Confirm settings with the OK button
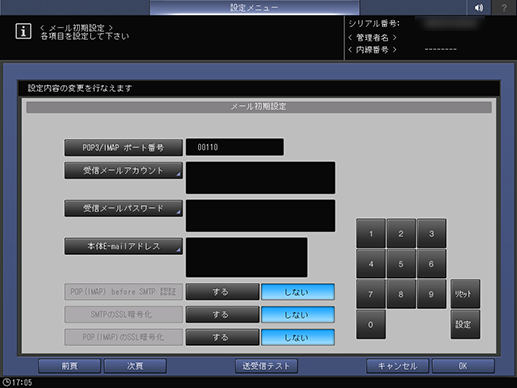The image size is (517, 388). (x=463, y=366)
